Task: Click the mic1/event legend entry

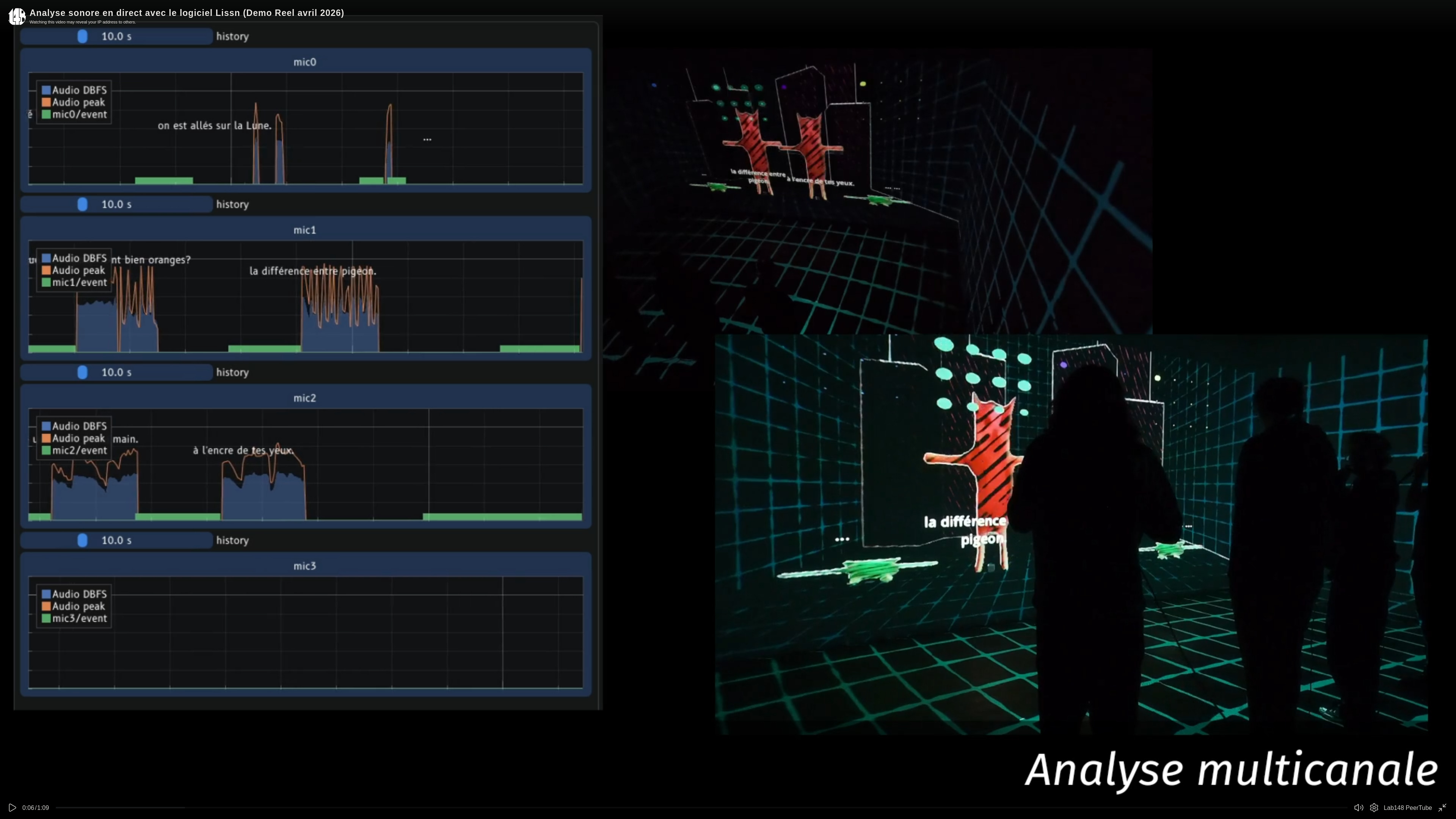Action: 74,282
